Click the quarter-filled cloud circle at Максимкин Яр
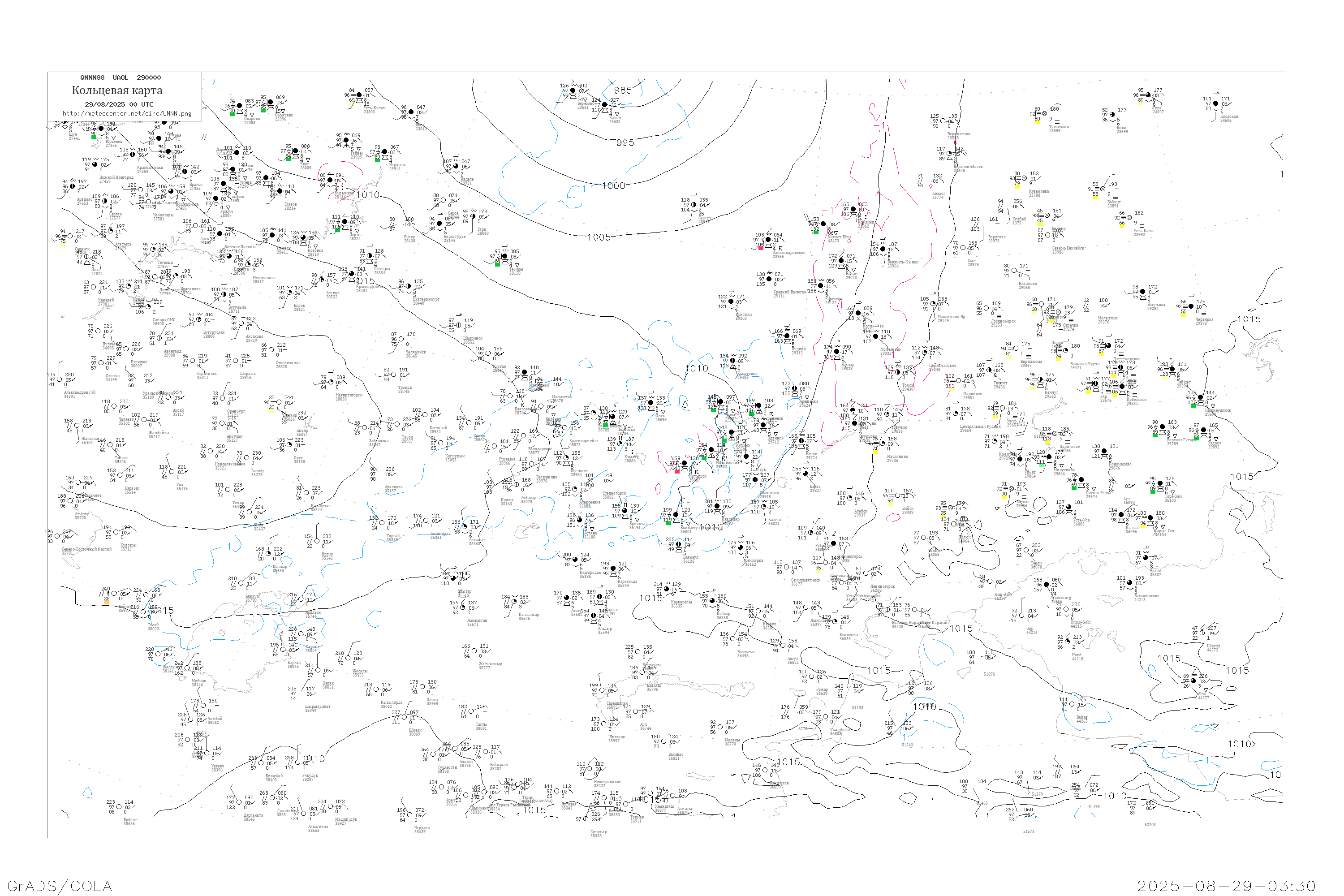This screenshot has height=896, width=1344. coord(933,303)
